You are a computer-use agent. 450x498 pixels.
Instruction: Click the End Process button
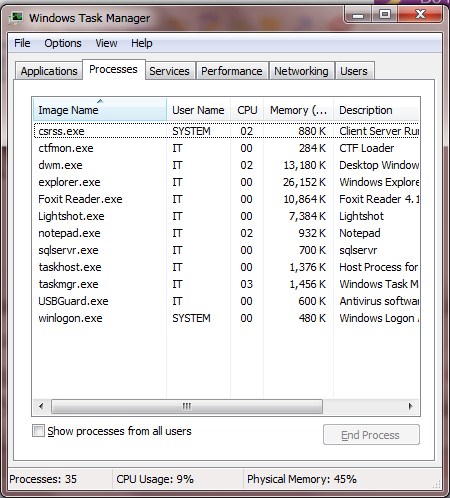(371, 435)
